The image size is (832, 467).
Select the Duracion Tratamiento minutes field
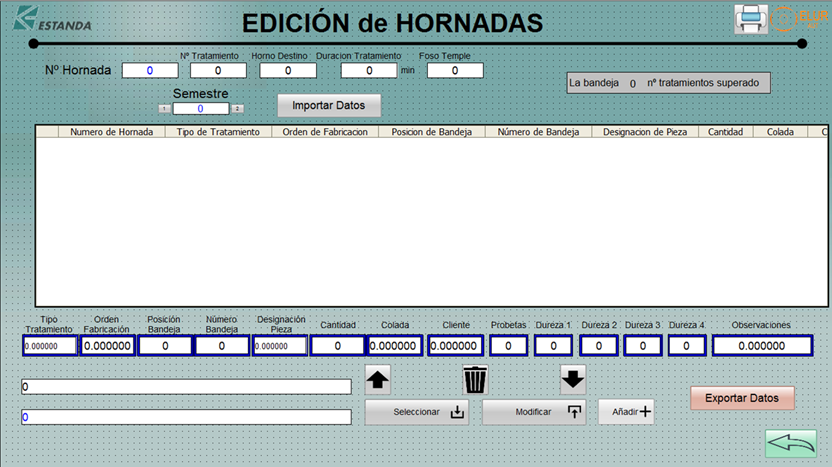point(369,71)
